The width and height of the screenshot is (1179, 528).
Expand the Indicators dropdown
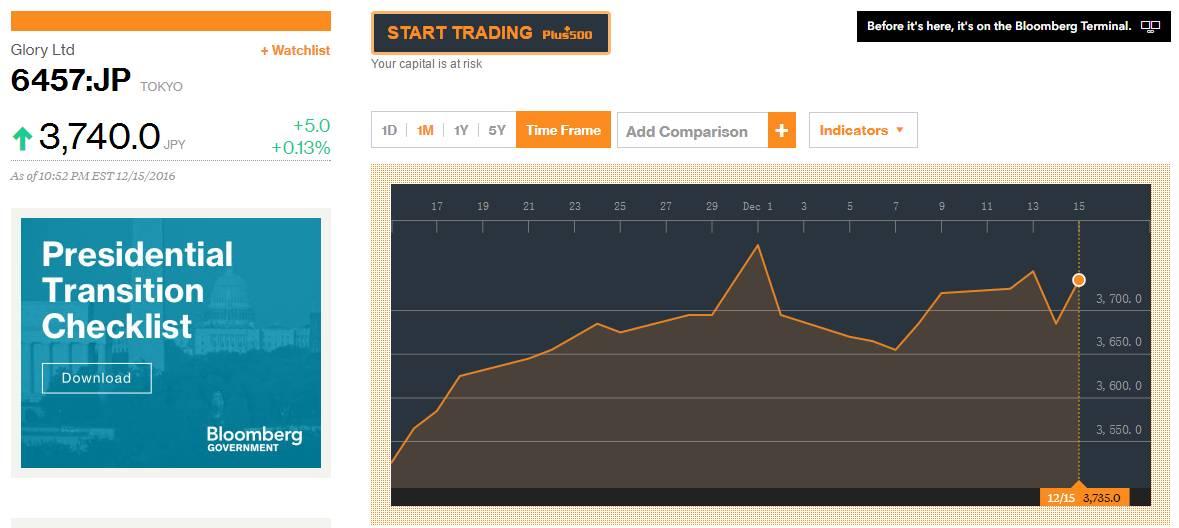(x=863, y=130)
